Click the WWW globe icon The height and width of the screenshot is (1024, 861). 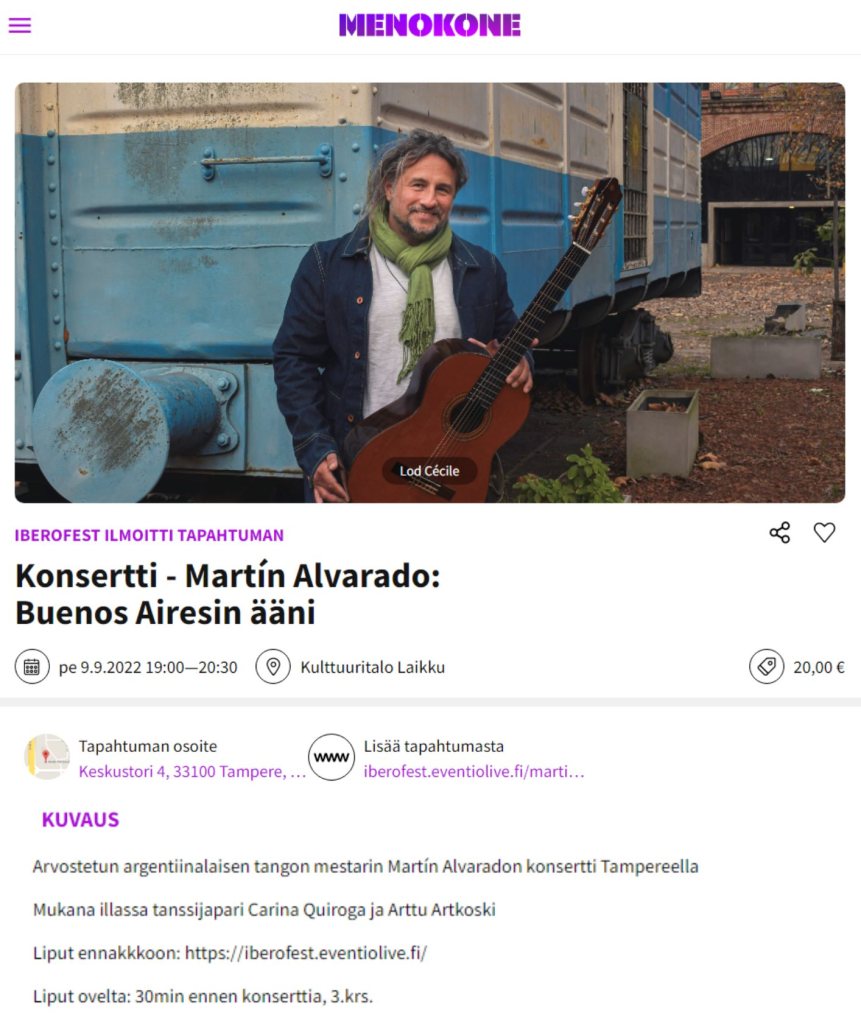[331, 757]
